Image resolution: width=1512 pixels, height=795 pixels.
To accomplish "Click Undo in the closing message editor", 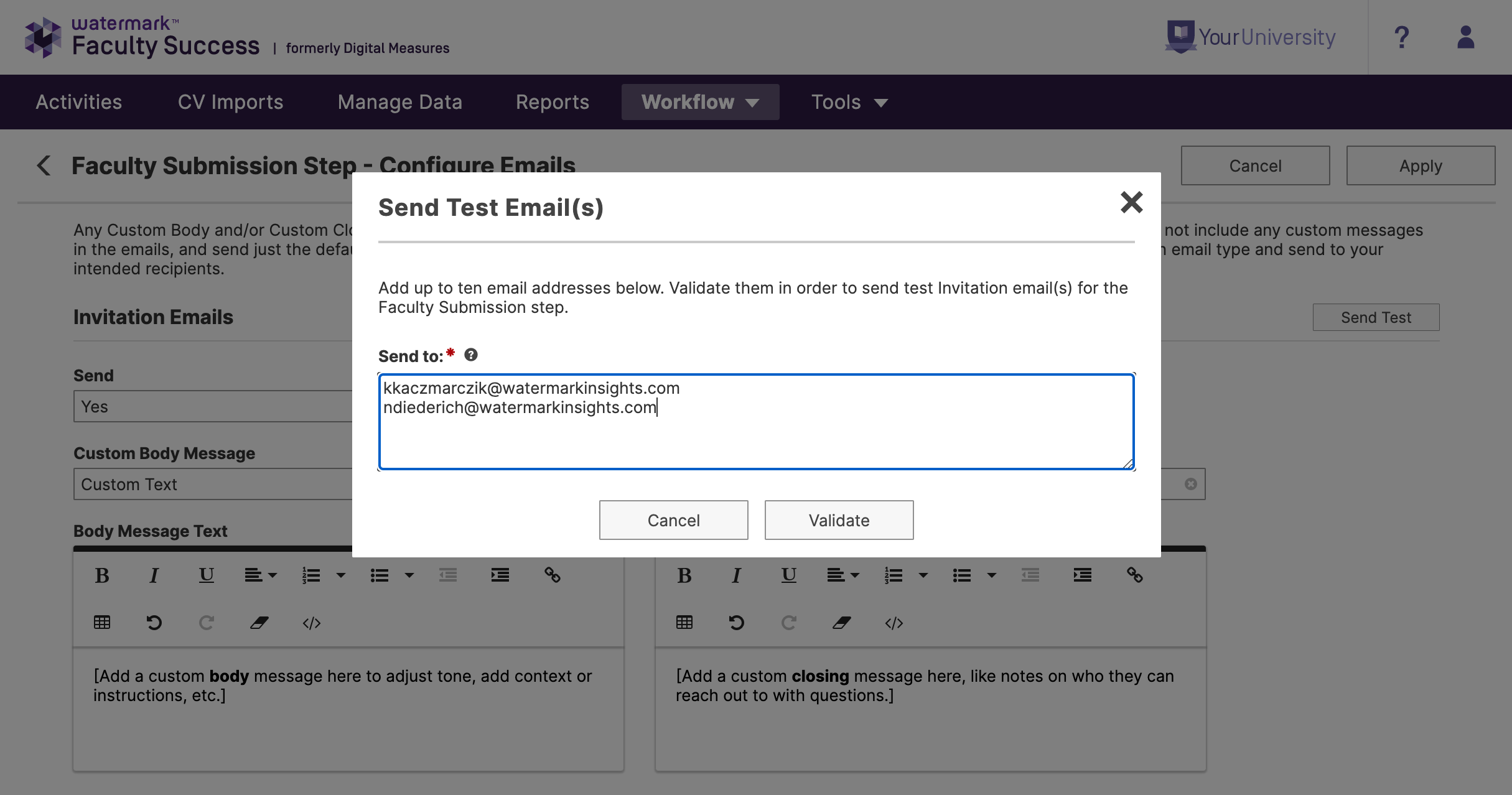I will tap(737, 623).
